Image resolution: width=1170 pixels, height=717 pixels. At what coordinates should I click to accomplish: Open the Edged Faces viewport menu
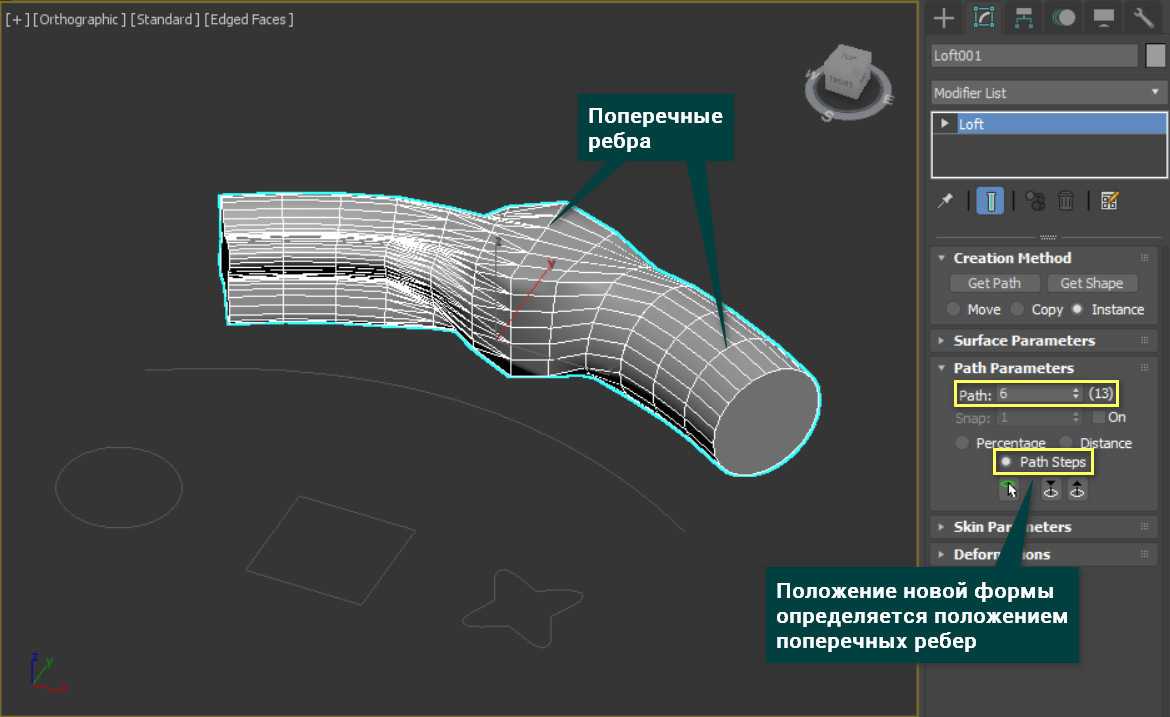pos(249,19)
